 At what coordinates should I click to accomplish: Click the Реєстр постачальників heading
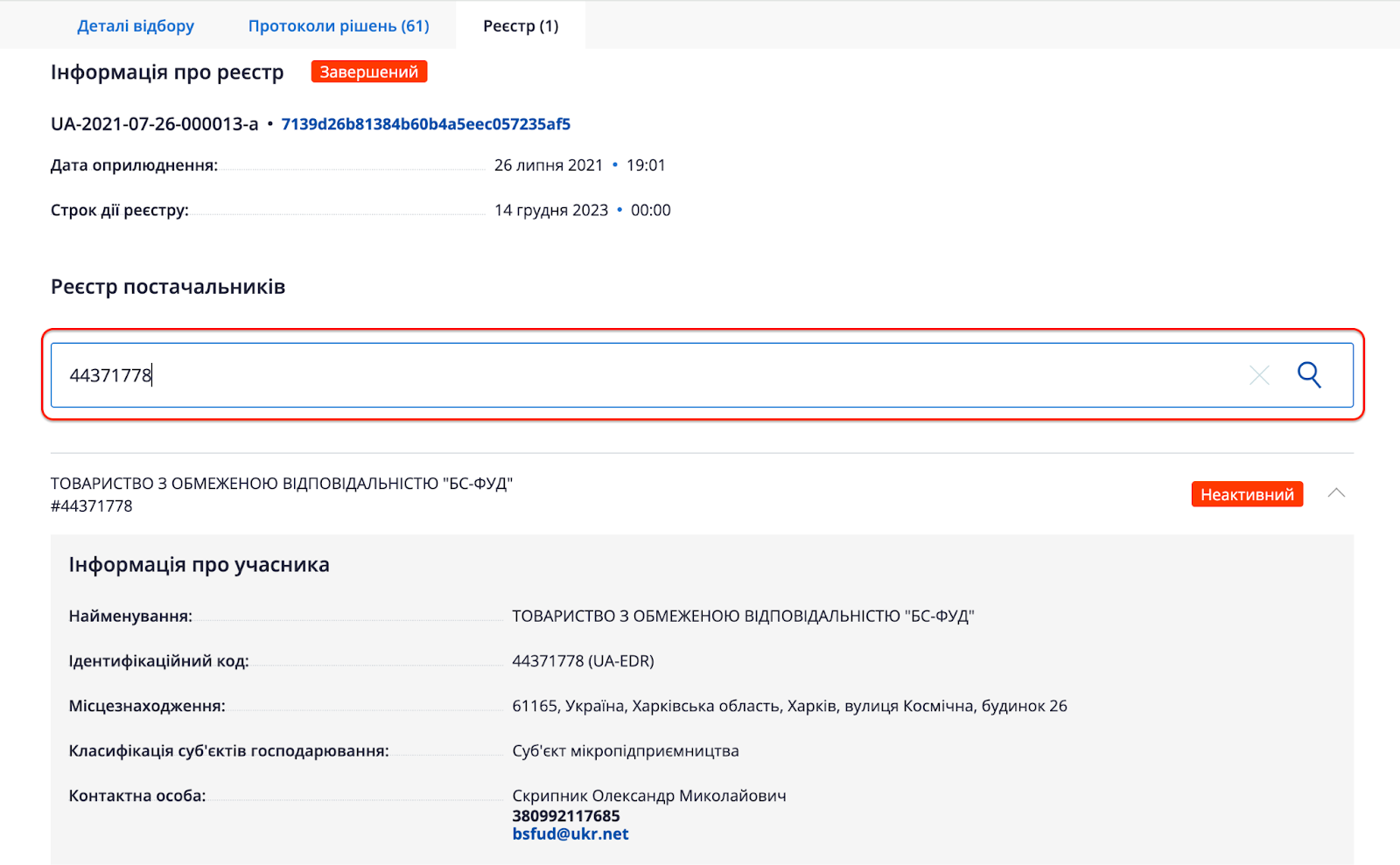(168, 287)
